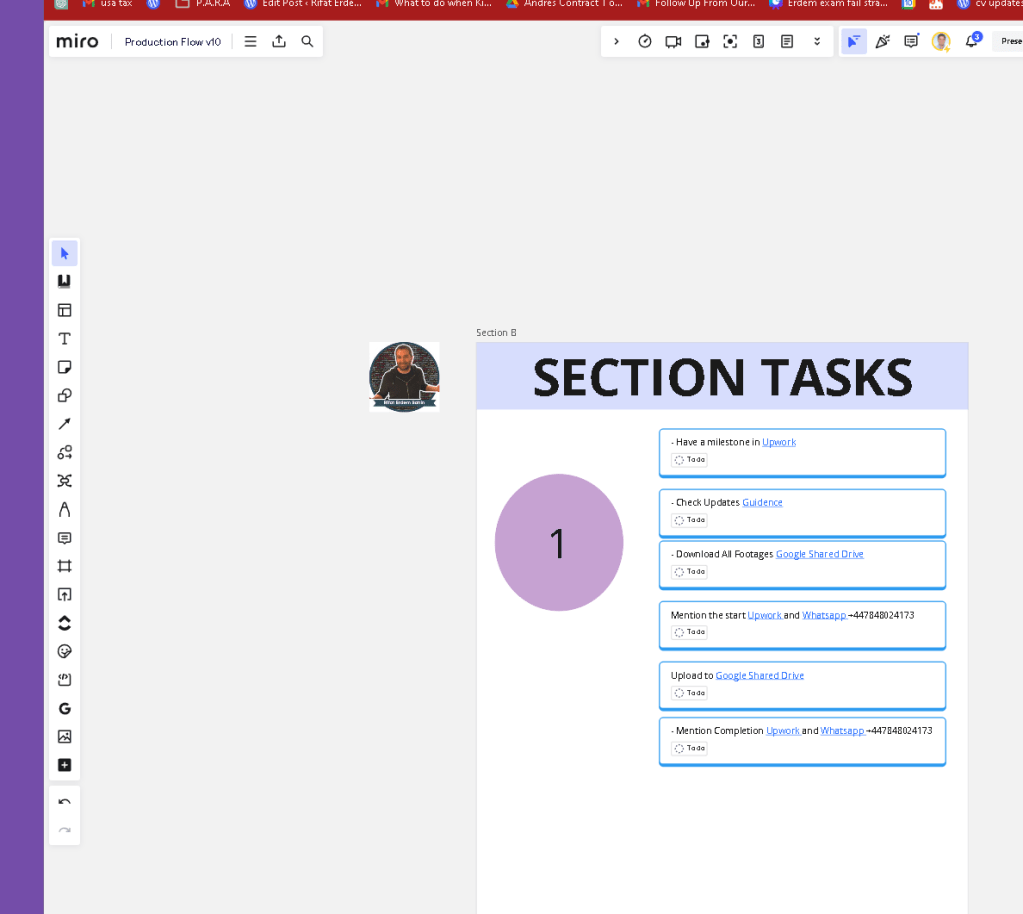Collapse the collaboration toolbar with chevron

(616, 41)
